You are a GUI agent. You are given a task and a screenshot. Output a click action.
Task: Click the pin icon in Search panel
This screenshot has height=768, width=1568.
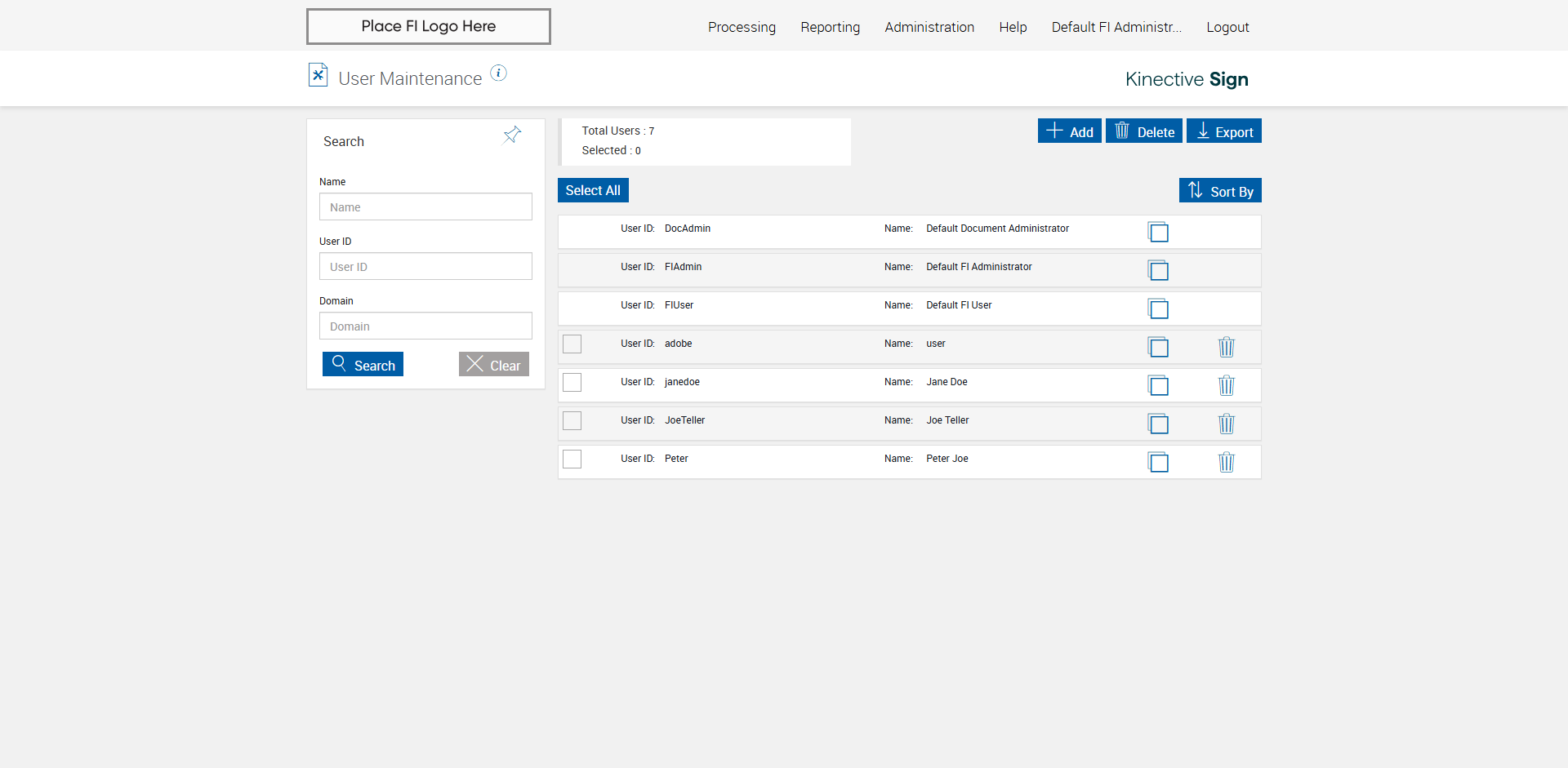[x=512, y=135]
